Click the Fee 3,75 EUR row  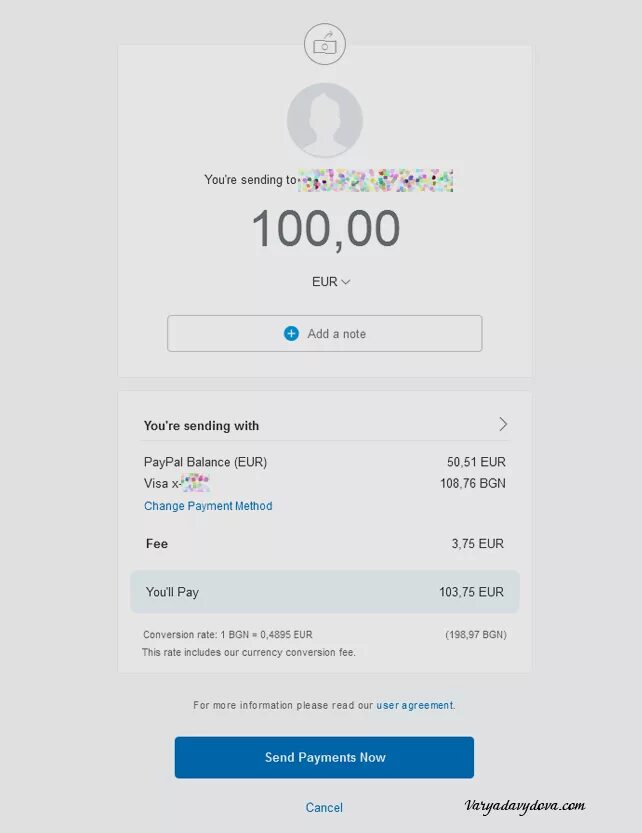click(325, 543)
